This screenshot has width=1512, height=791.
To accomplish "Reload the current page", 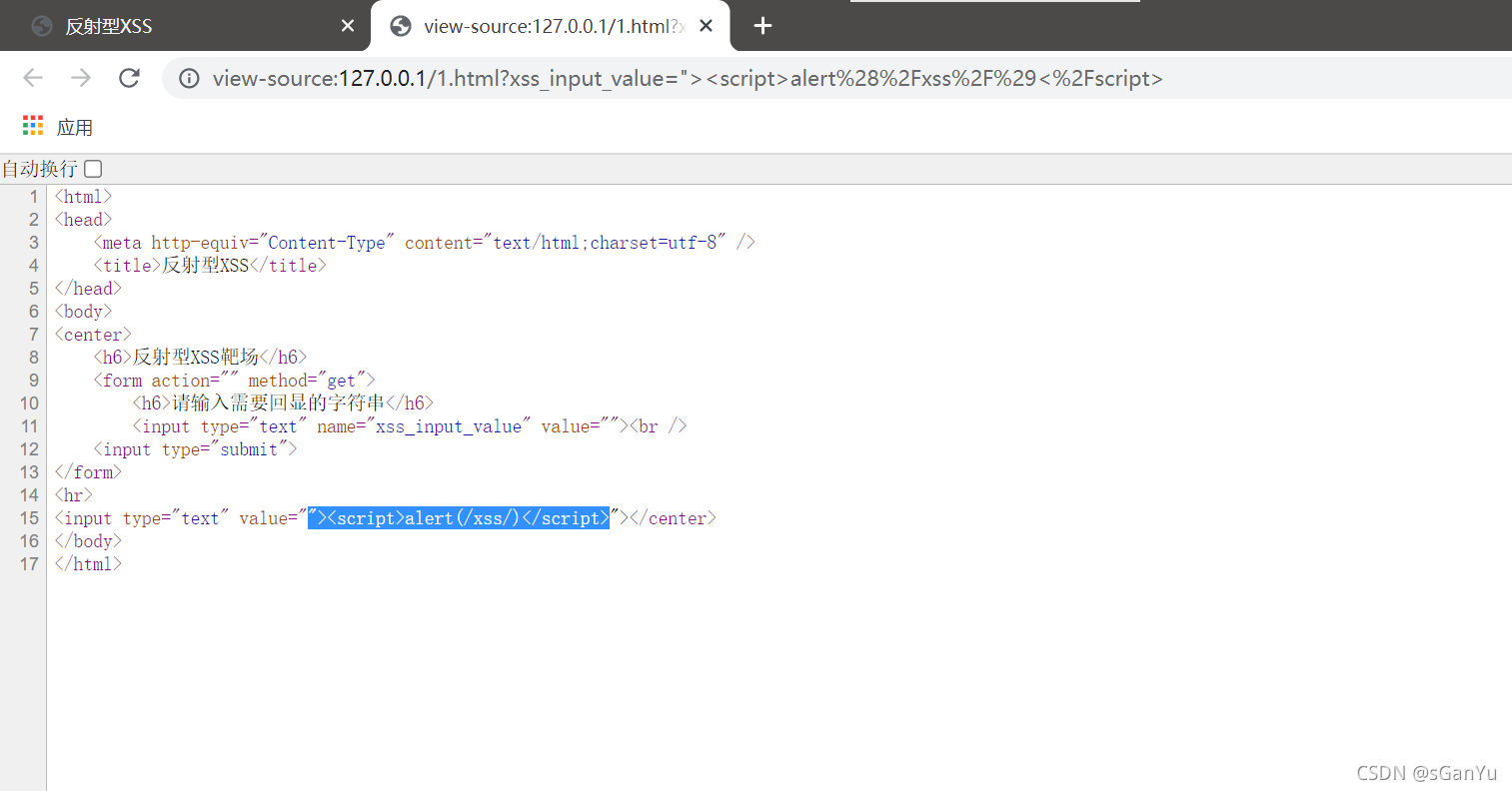I will (129, 78).
